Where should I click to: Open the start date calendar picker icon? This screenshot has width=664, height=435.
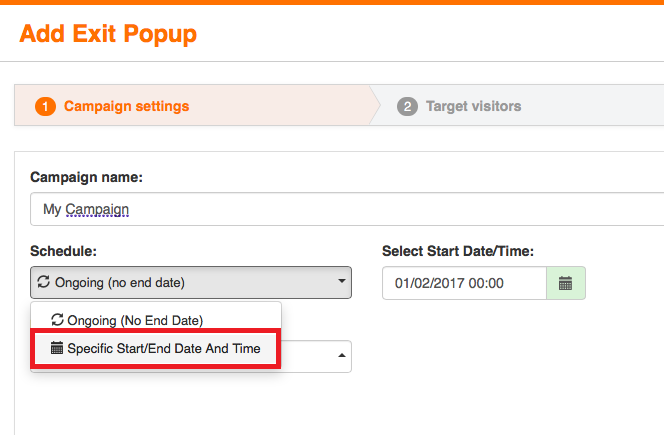[x=566, y=283]
